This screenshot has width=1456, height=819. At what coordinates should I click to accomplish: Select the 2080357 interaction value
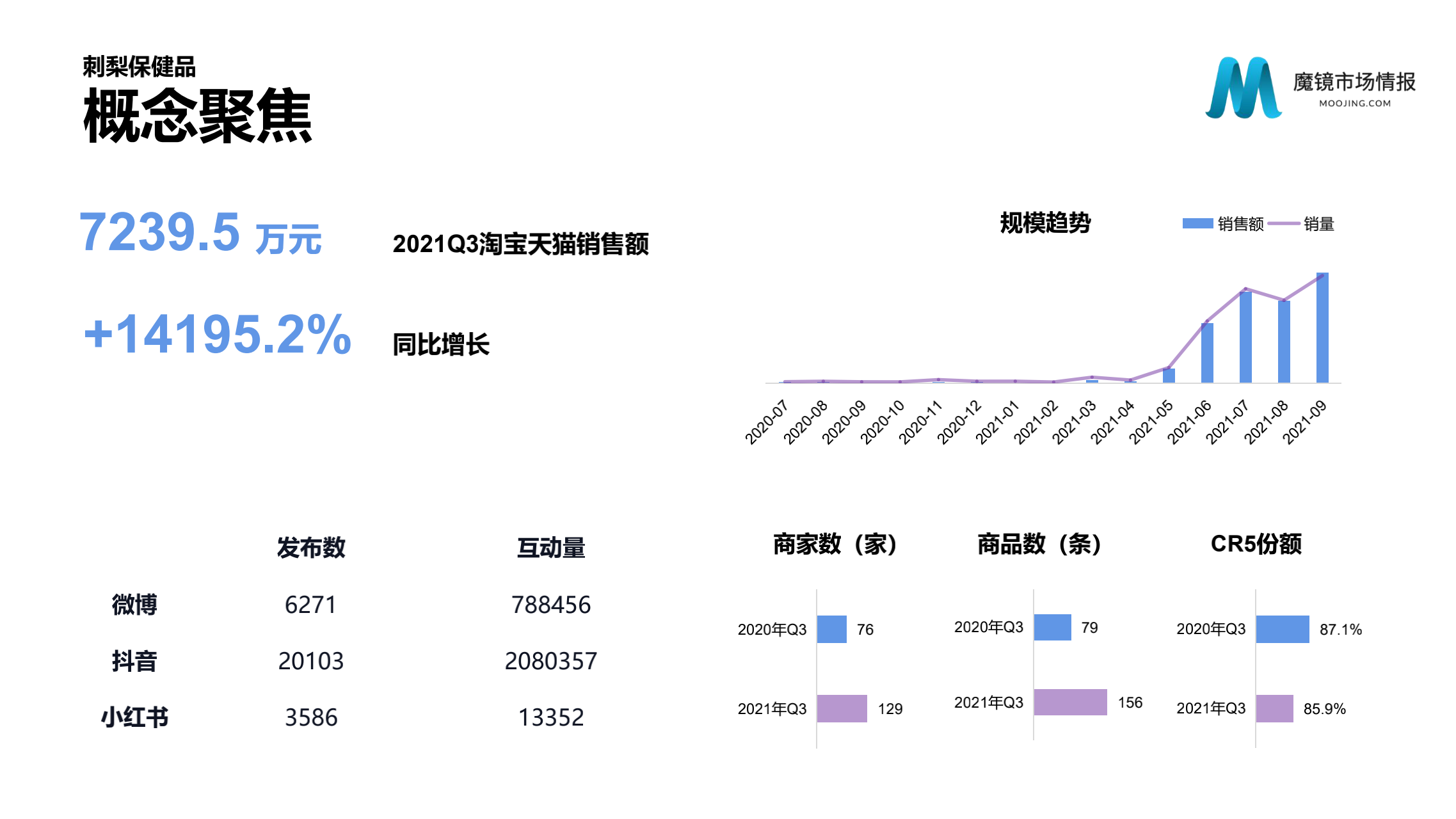pos(550,661)
